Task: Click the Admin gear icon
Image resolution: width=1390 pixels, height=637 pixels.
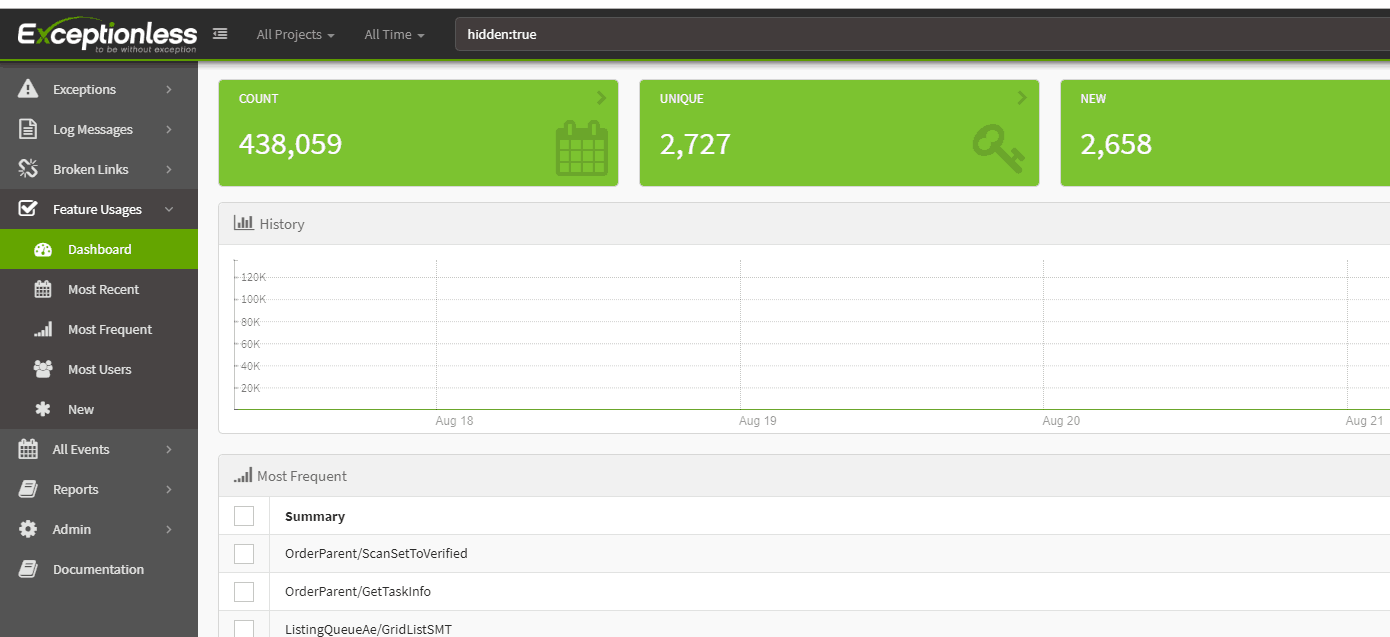Action: pos(29,529)
